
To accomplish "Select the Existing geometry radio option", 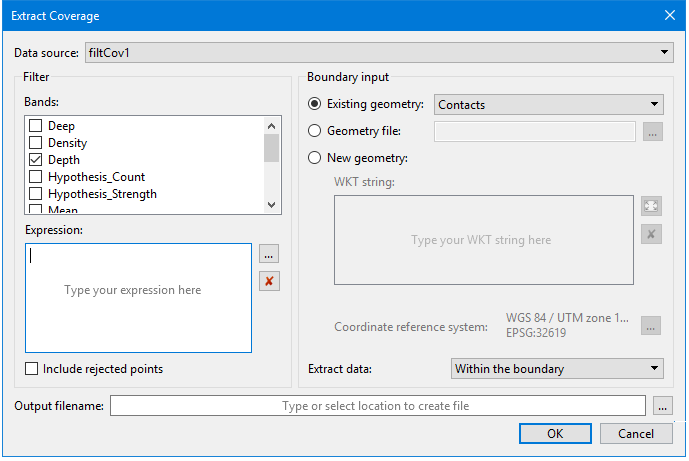I will tap(316, 104).
